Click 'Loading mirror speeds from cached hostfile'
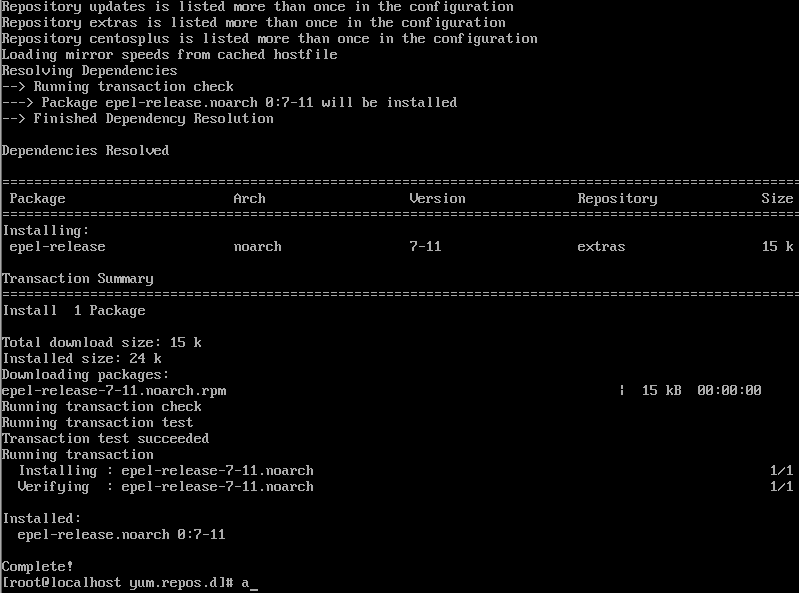This screenshot has width=799, height=593. 170,55
